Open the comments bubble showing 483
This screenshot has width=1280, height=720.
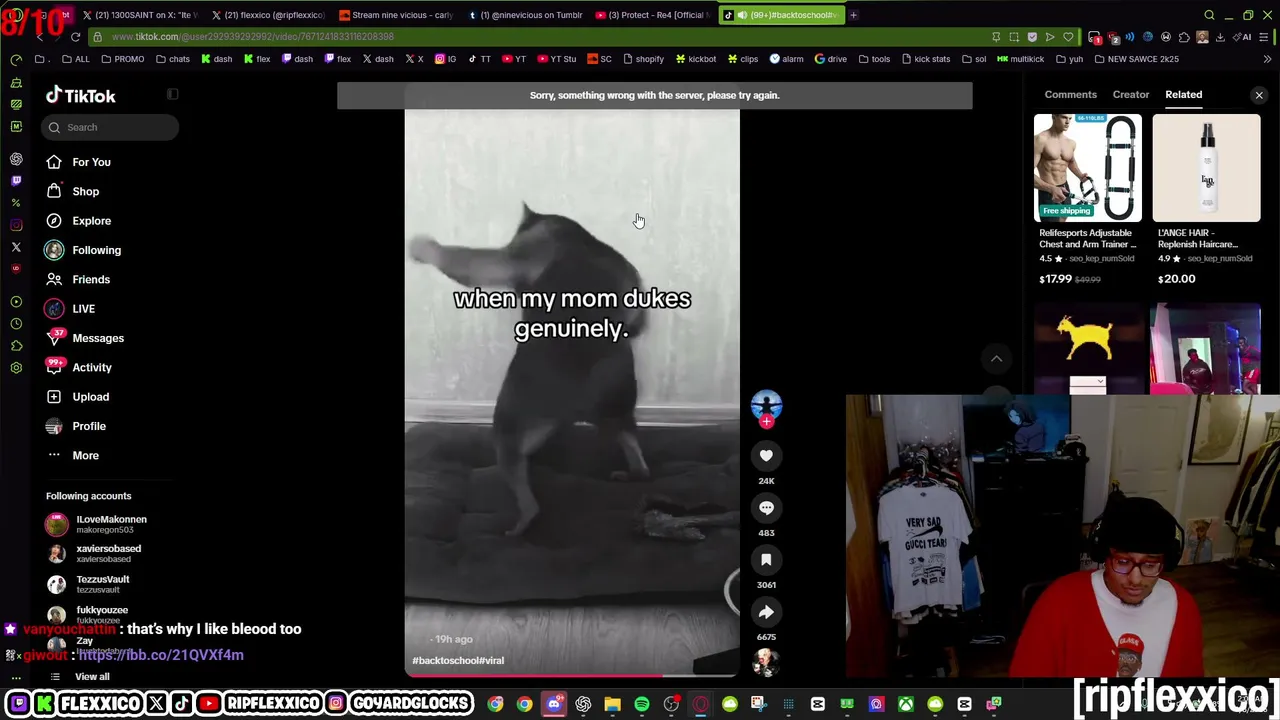pos(766,508)
